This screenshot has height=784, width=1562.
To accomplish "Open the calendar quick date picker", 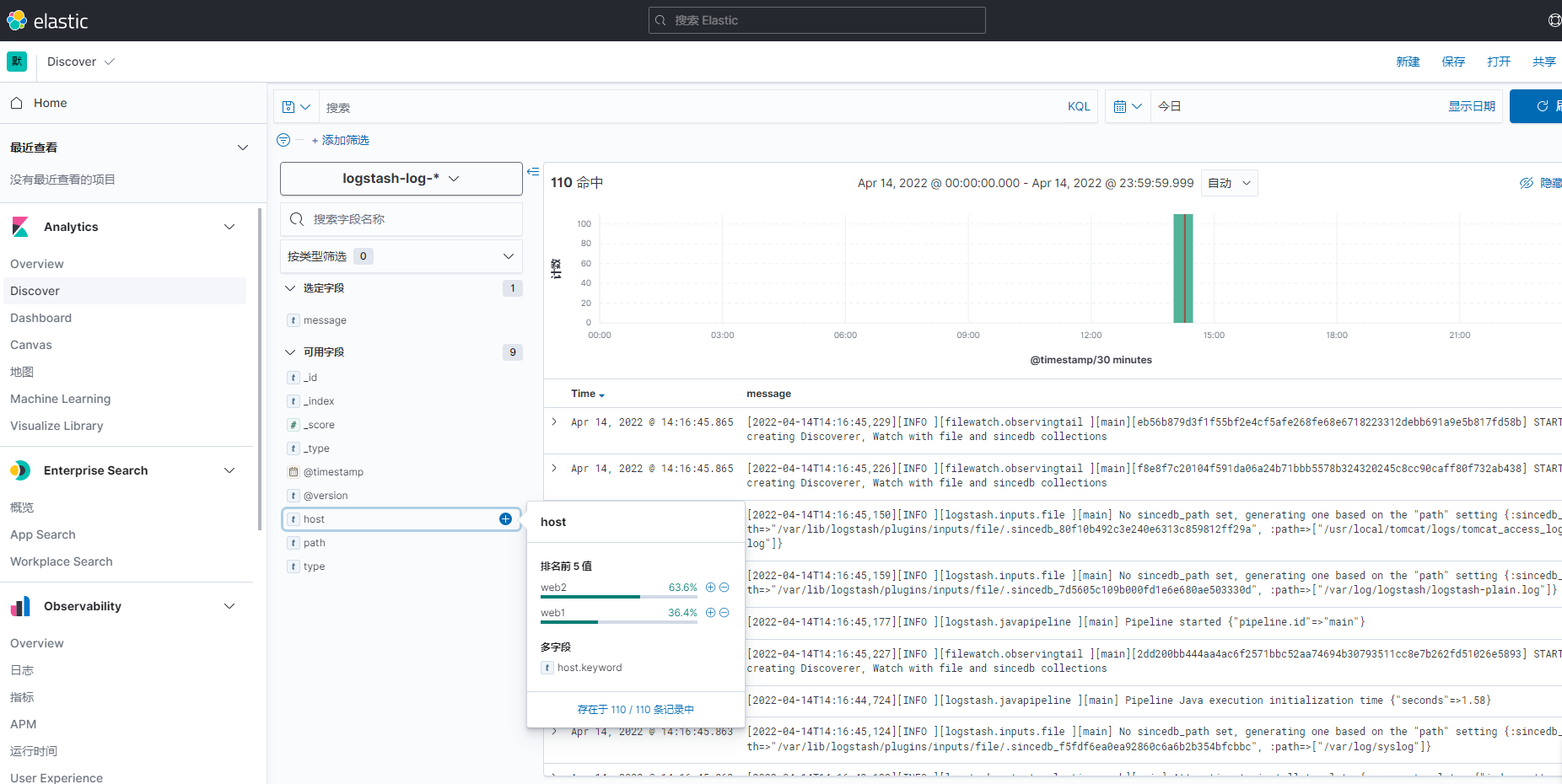I will click(1128, 106).
